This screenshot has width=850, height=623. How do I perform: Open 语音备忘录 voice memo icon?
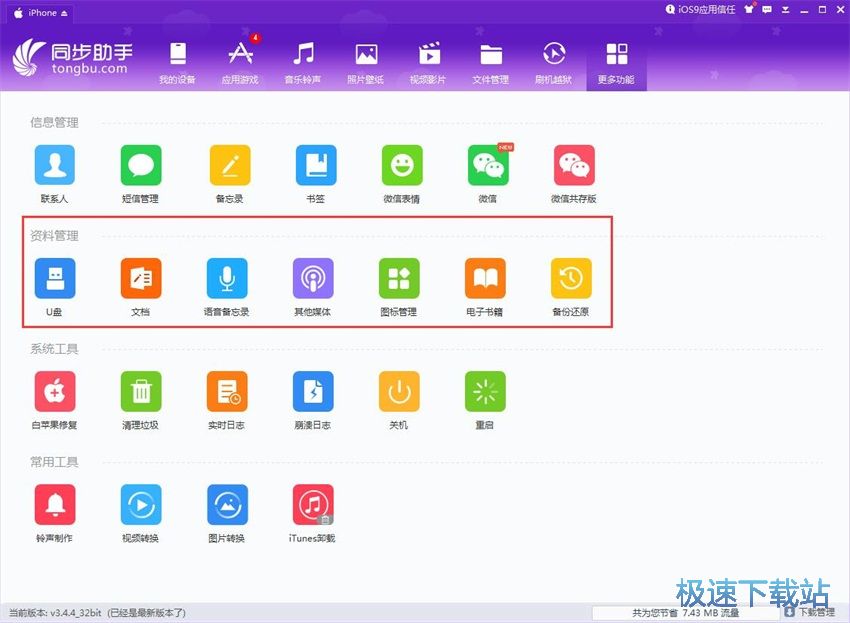227,278
